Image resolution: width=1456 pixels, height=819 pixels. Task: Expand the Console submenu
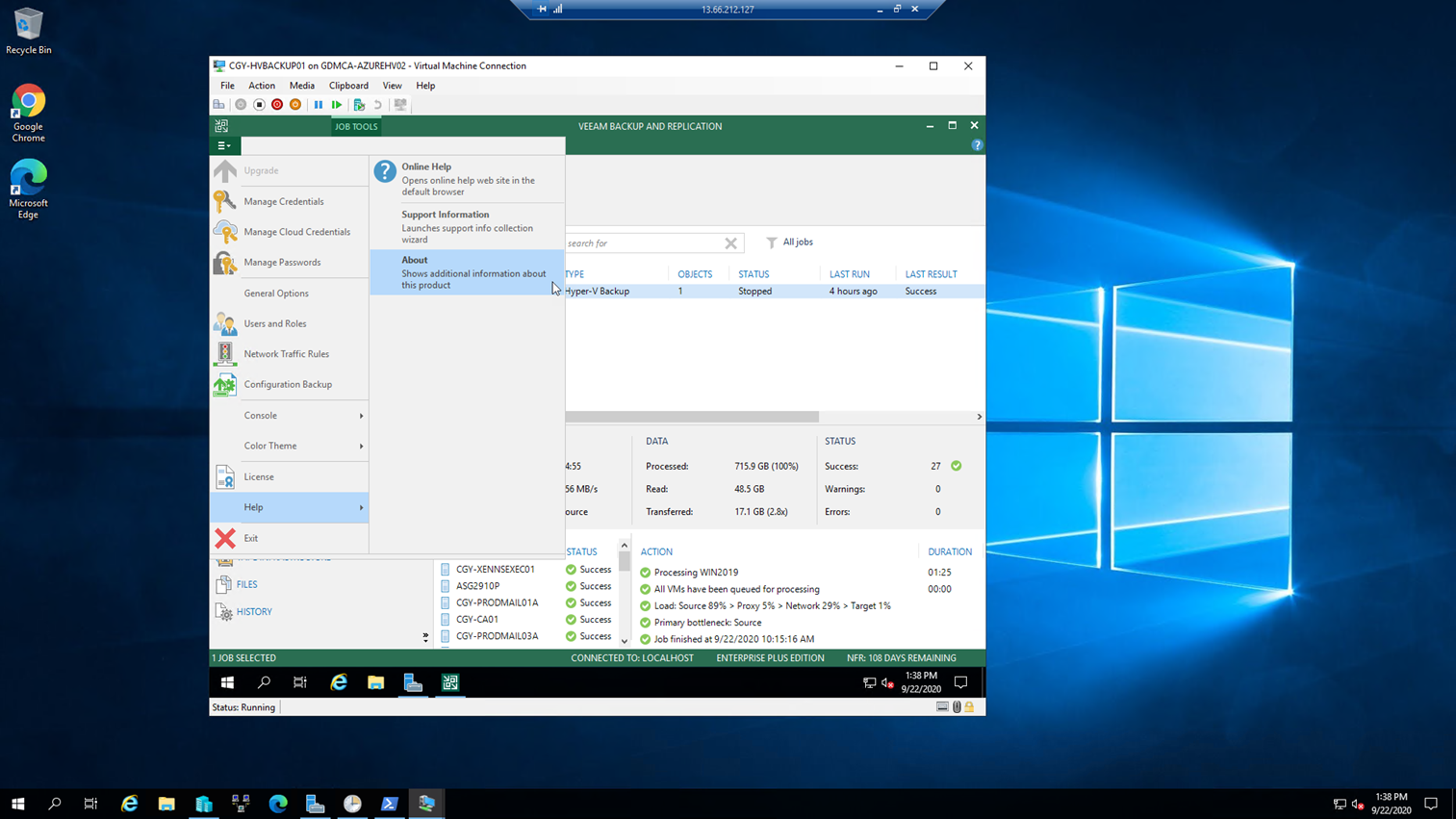pos(290,416)
